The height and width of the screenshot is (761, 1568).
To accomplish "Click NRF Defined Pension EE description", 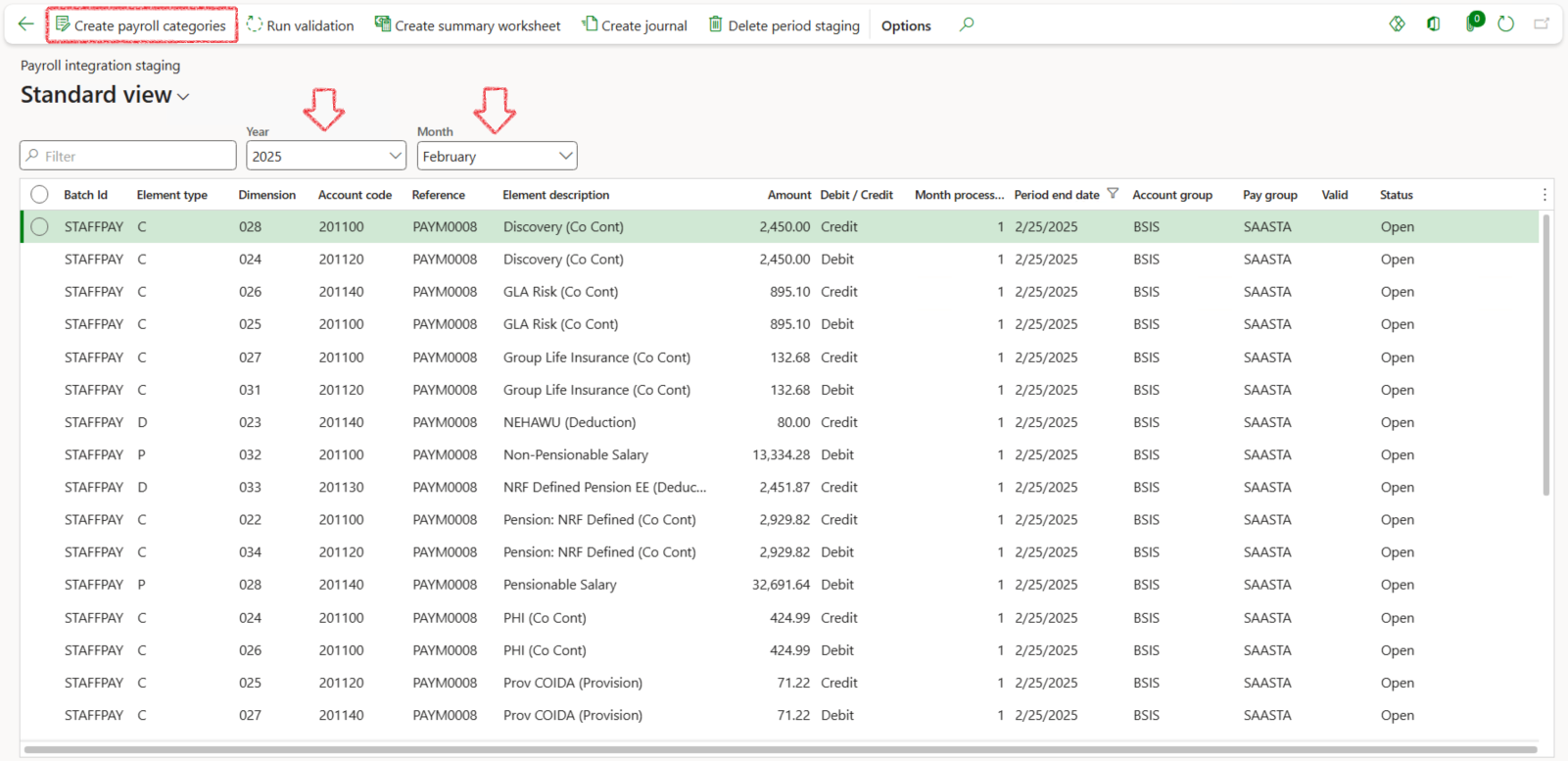I will 605,487.
